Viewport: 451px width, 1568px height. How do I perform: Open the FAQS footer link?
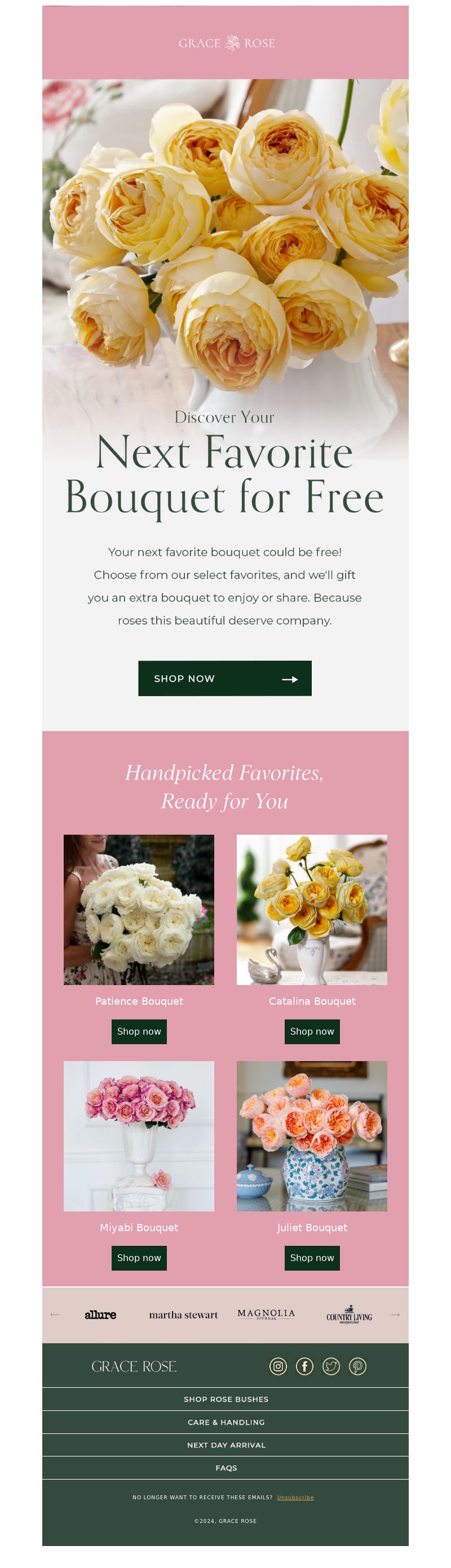225,1468
